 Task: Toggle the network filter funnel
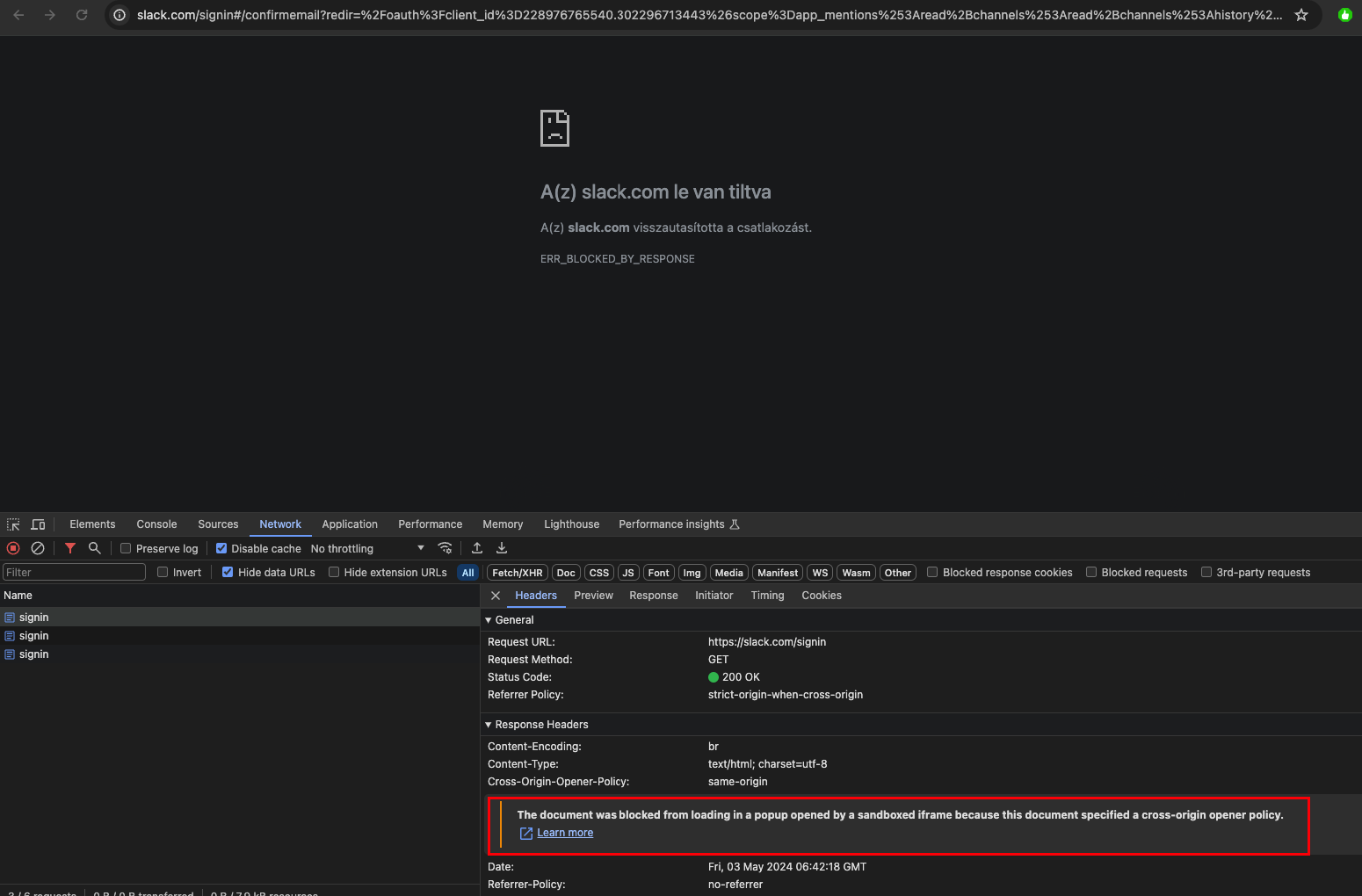coord(70,548)
